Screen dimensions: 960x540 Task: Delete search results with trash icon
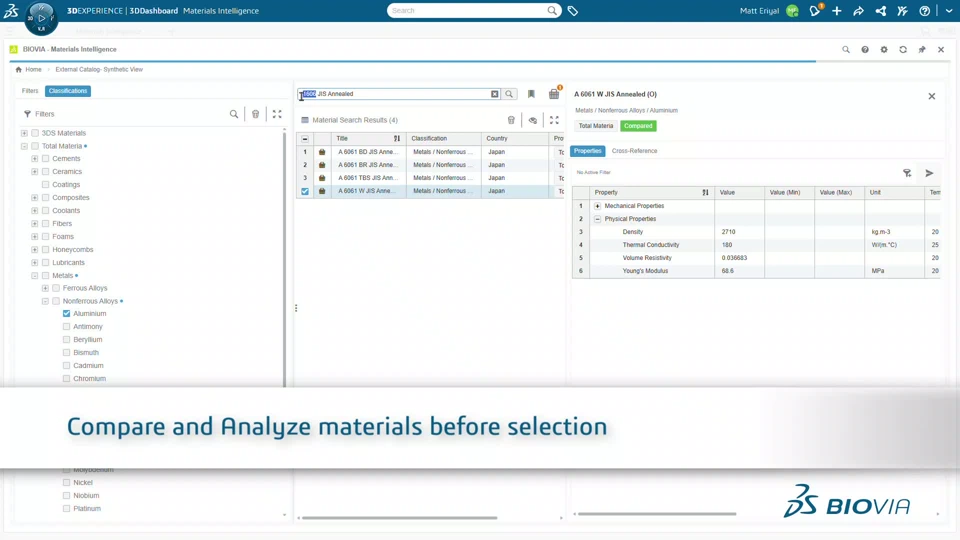pos(511,120)
